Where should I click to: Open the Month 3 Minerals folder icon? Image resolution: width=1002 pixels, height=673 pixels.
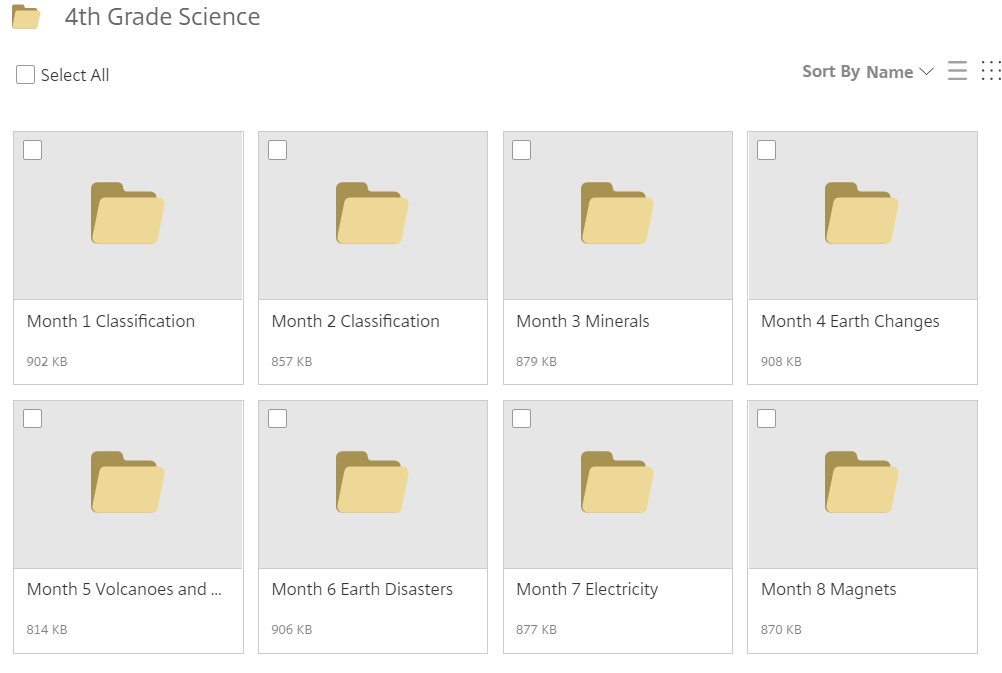tap(617, 213)
